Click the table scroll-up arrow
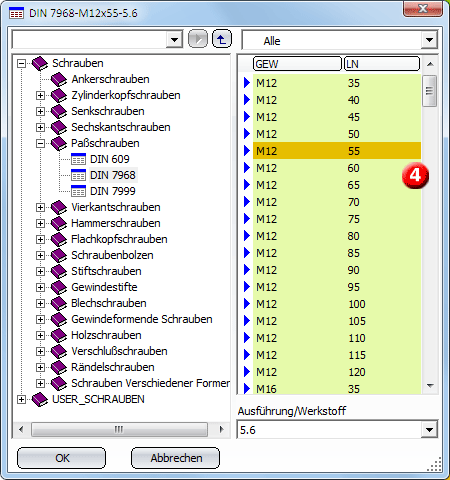The height and width of the screenshot is (480, 450). 430,64
